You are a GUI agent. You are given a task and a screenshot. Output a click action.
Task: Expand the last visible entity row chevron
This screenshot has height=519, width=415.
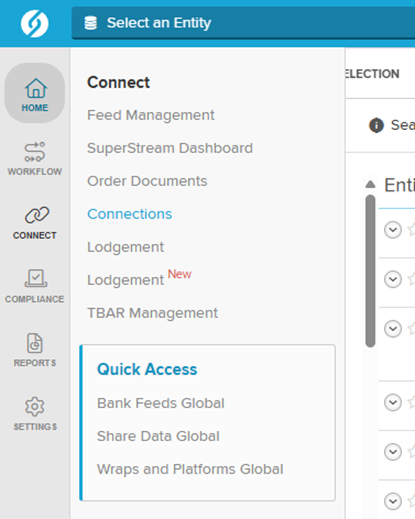point(393,501)
